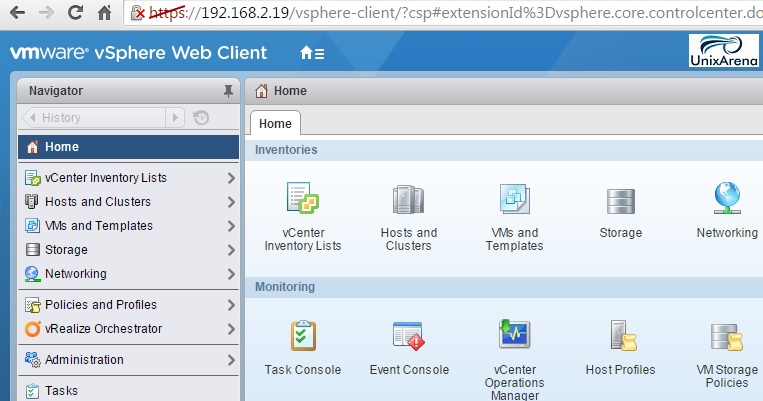Expand the Storage chevron in Navigator

coord(231,250)
